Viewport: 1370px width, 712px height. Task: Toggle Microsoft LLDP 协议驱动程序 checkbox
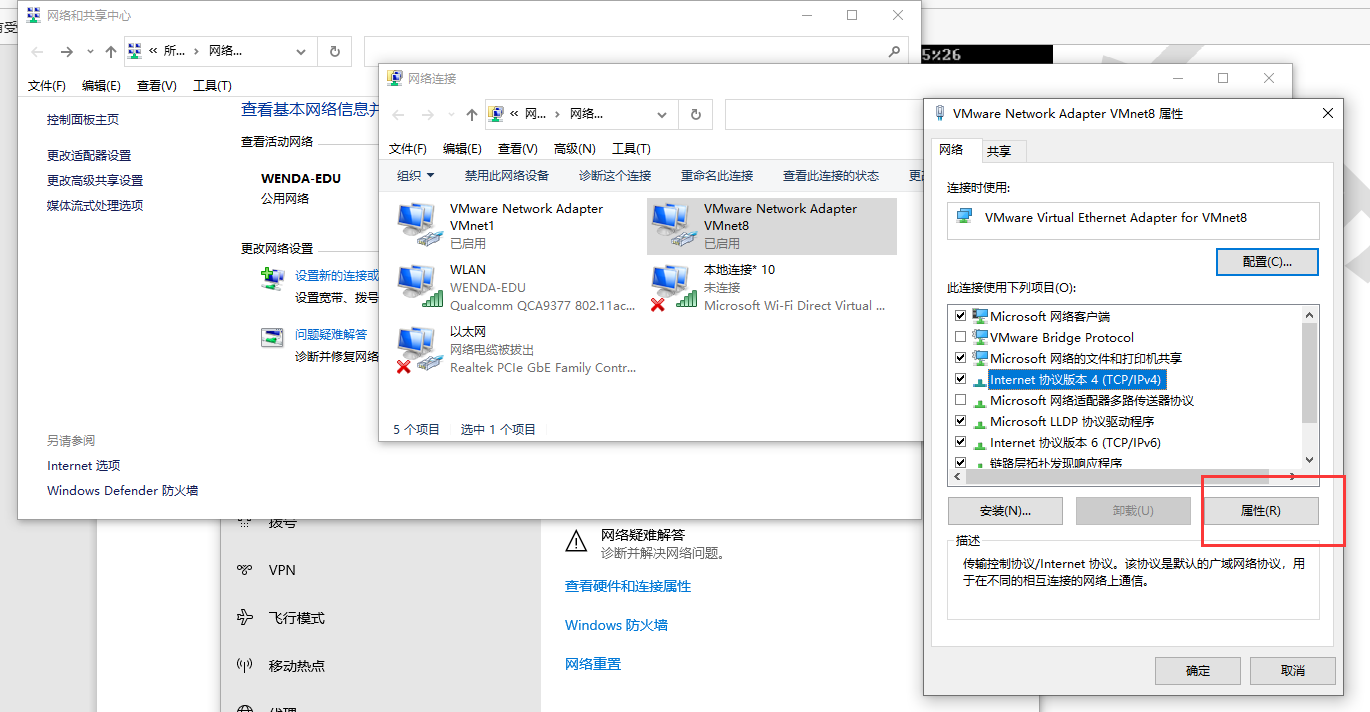pos(961,422)
